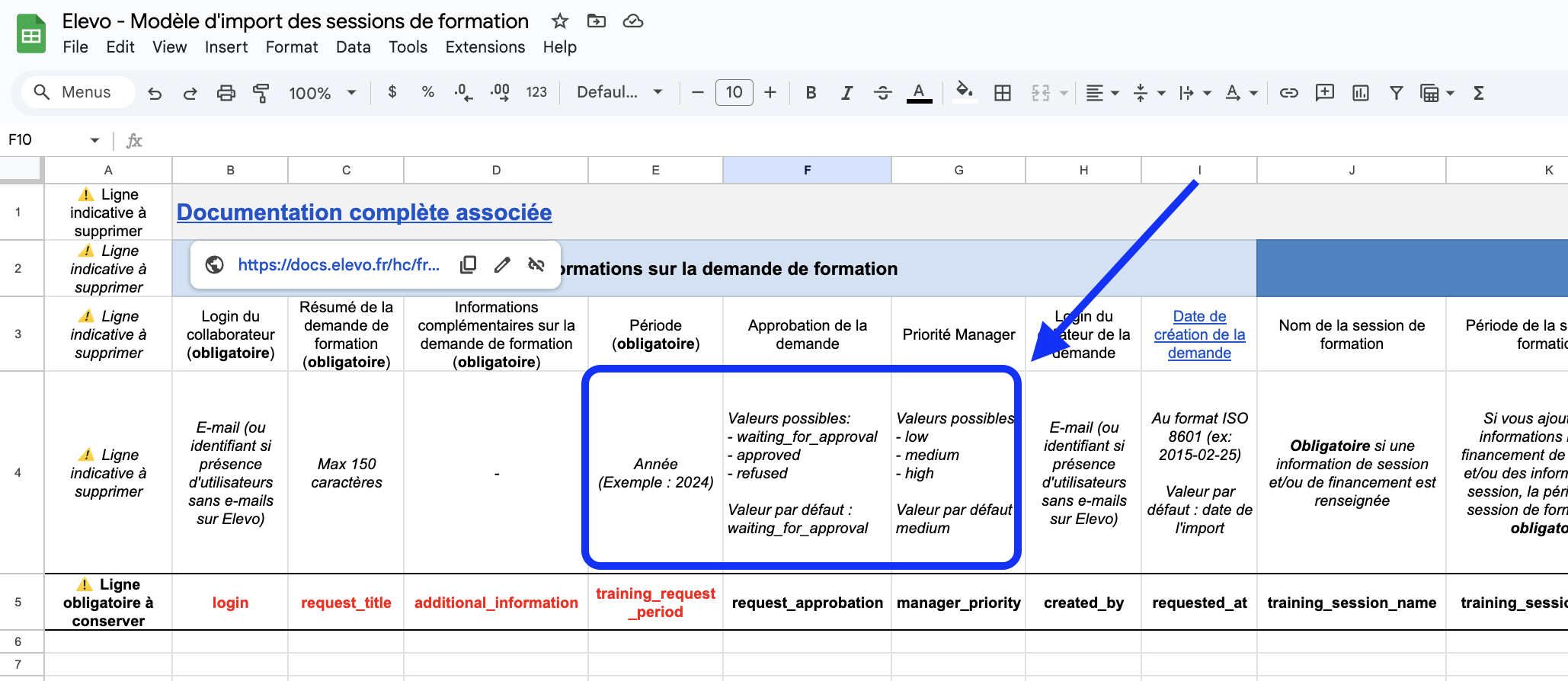Check cloud save status icon
Screen dimensions: 1568x681
tap(633, 21)
